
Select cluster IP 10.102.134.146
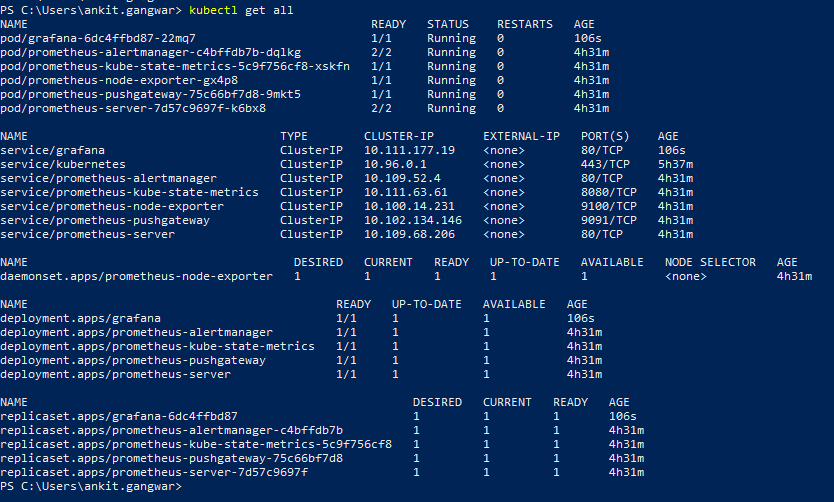point(413,220)
